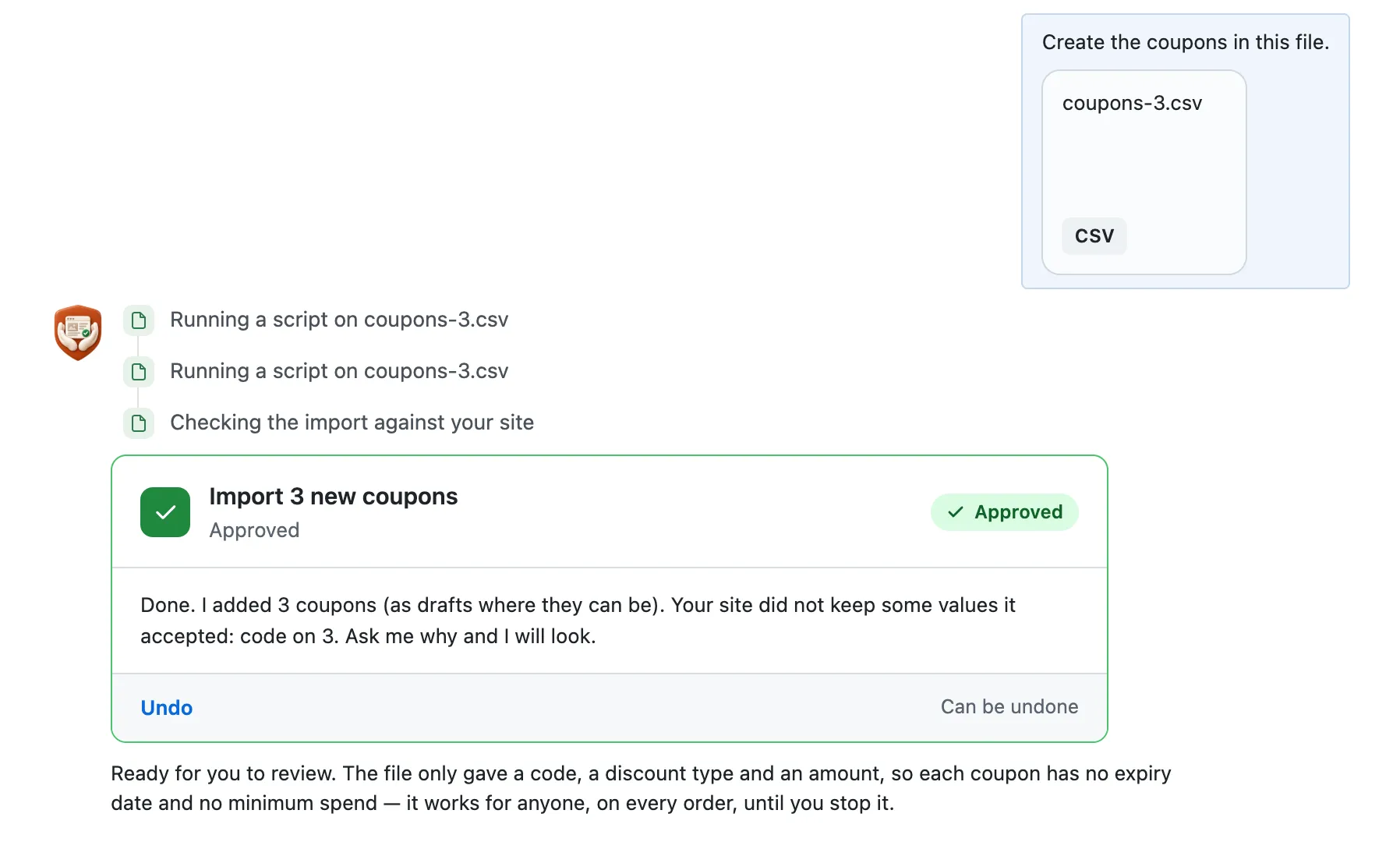Click the 'Ready for you to review' paragraph
The image size is (1400, 856).
[641, 788]
